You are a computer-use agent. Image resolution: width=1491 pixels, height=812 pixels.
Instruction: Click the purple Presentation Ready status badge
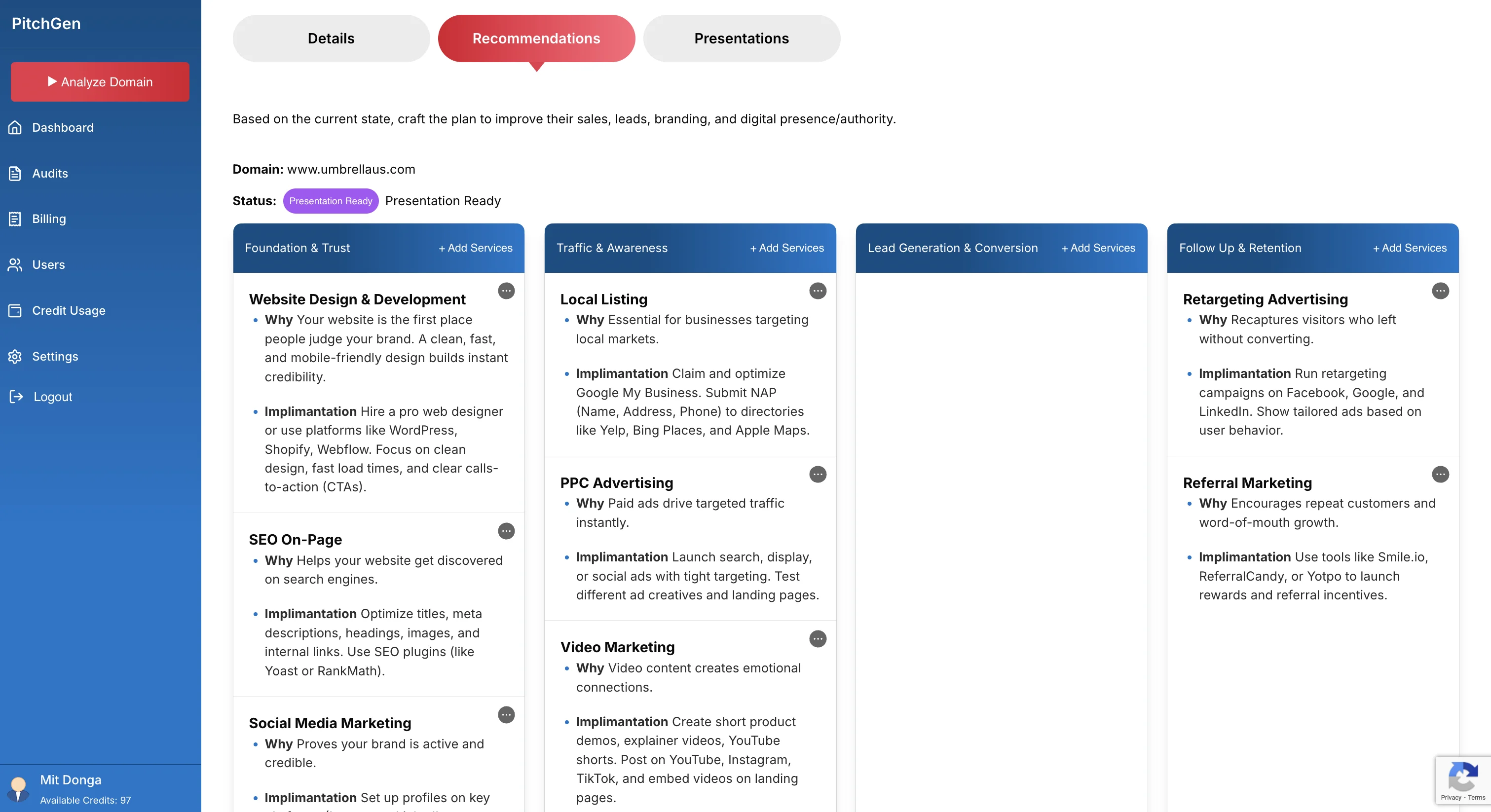pyautogui.click(x=331, y=201)
